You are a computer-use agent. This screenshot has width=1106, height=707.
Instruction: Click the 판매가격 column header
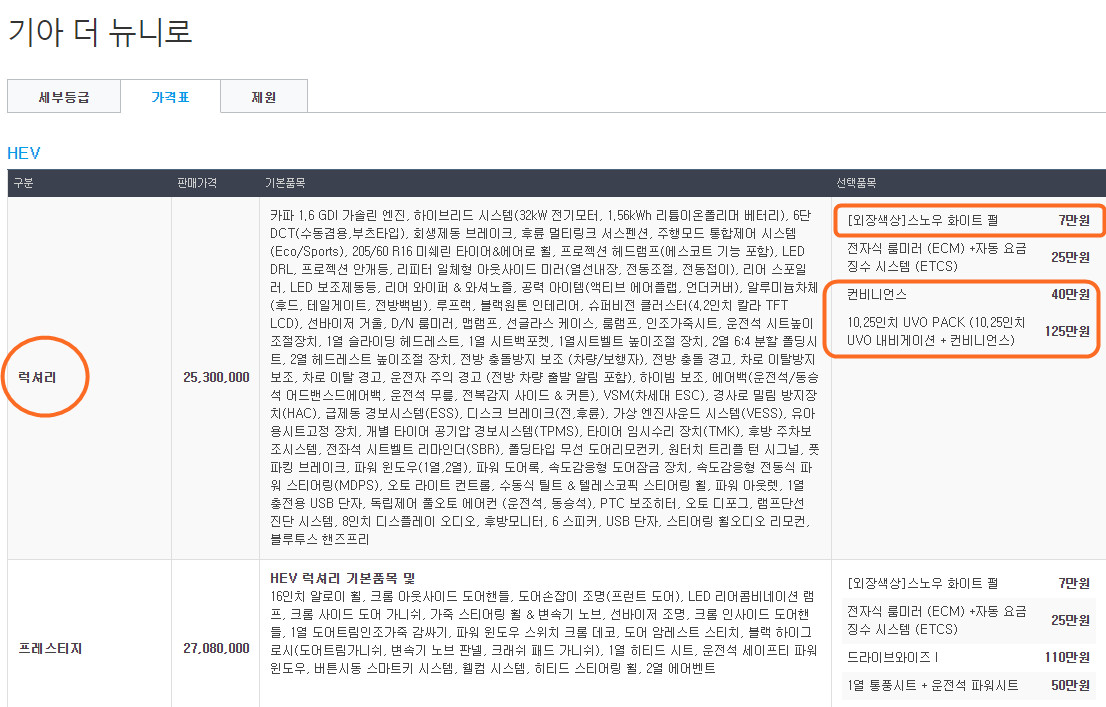pos(197,183)
